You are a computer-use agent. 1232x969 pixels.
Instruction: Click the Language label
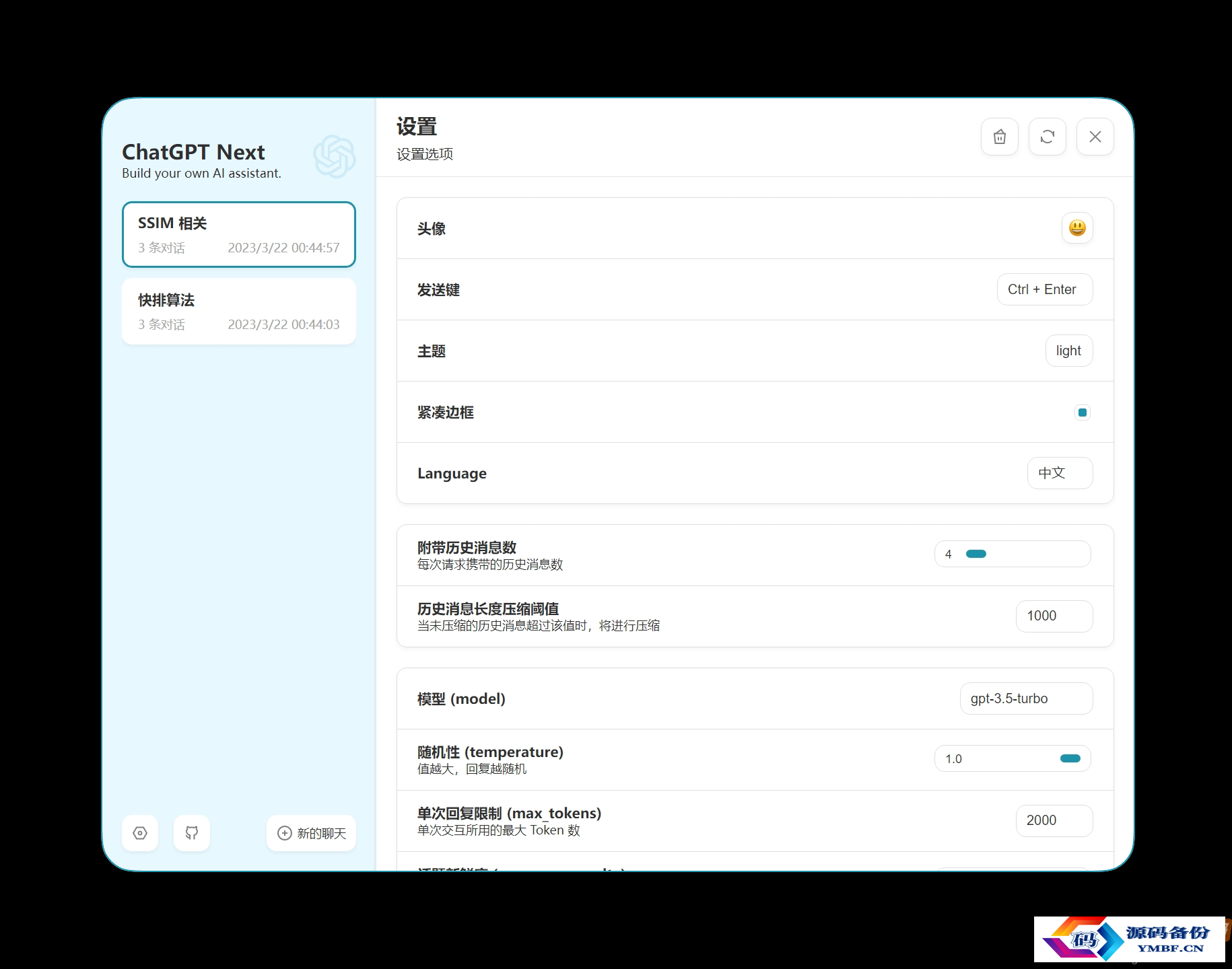pos(452,473)
